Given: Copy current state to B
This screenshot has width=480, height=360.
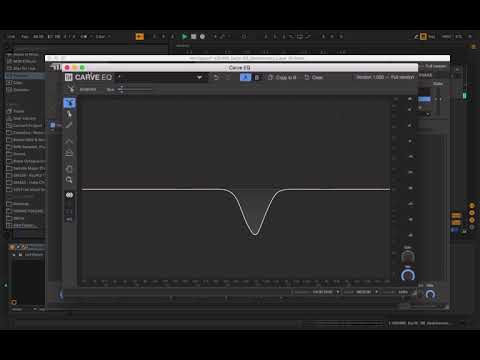Looking at the screenshot, I should pos(282,77).
